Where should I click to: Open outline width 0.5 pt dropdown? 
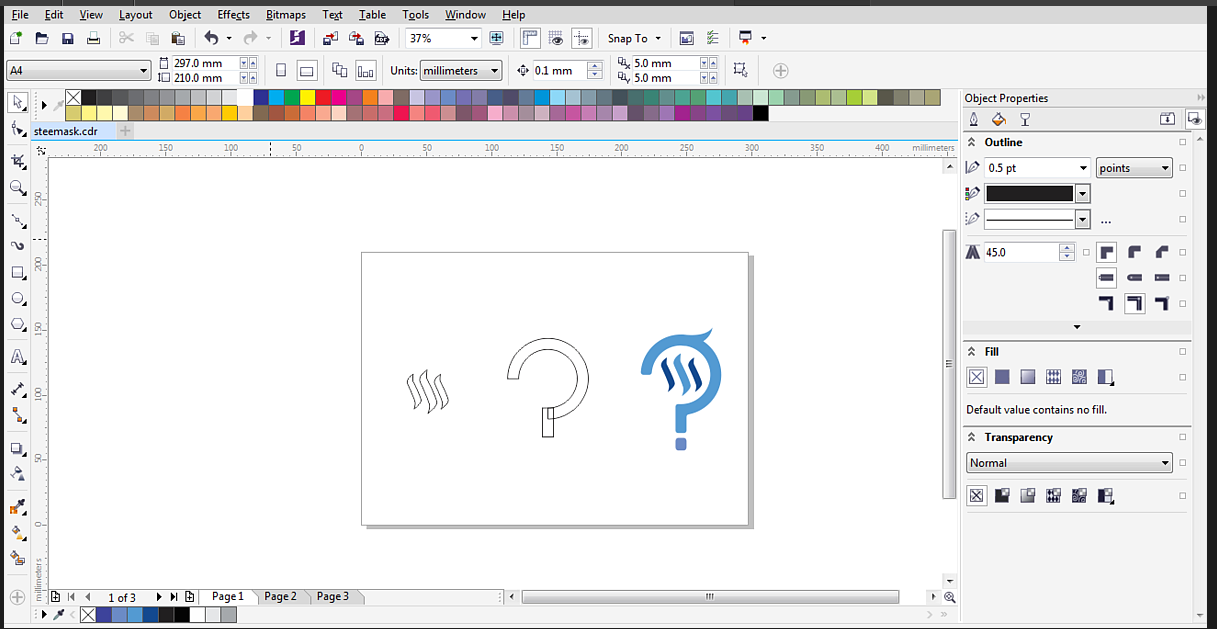(x=1083, y=168)
